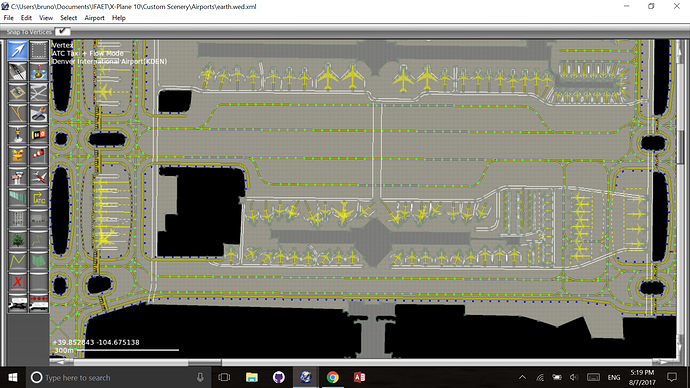Image resolution: width=690 pixels, height=388 pixels.
Task: Click the WorldEditor taskbar icon
Action: (305, 377)
